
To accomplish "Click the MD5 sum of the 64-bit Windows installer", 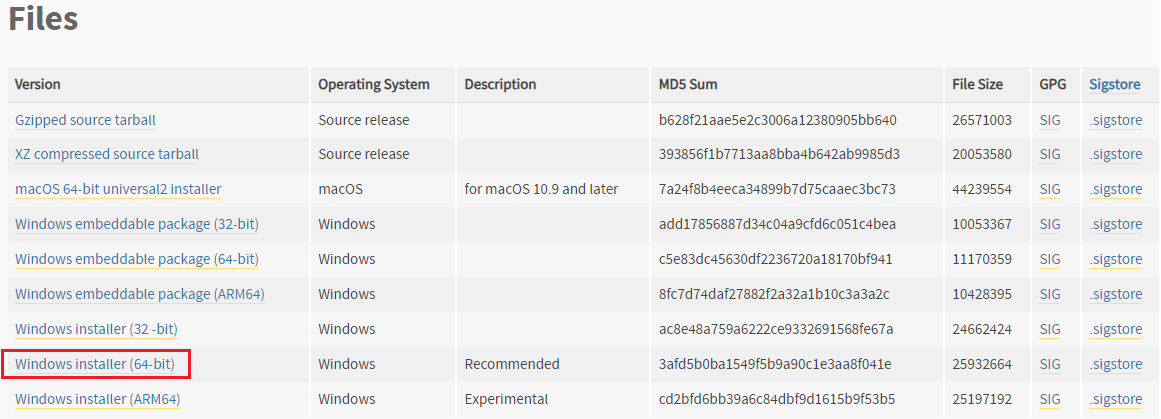I will [x=775, y=364].
